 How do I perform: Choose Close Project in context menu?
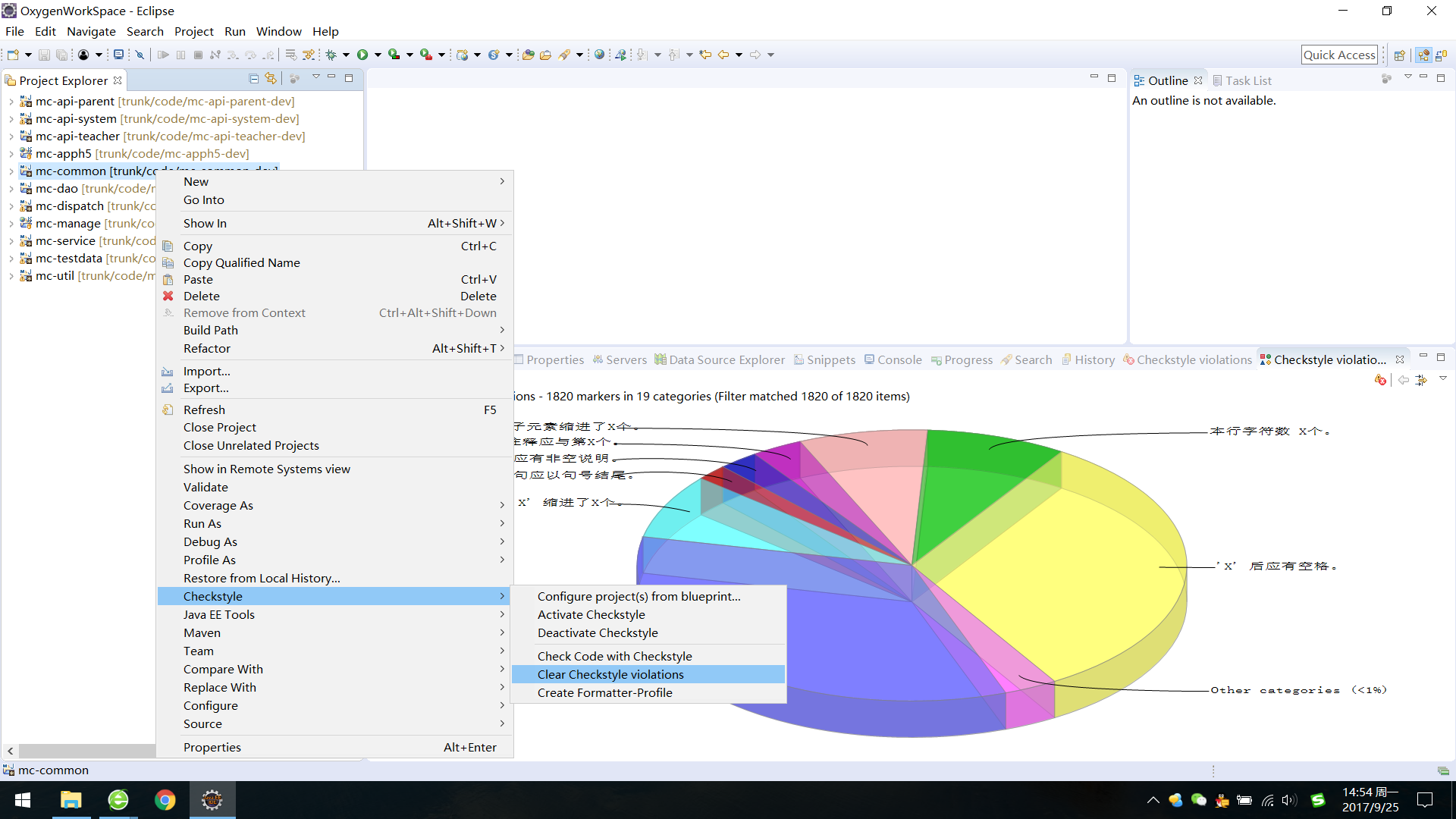[x=334, y=427]
